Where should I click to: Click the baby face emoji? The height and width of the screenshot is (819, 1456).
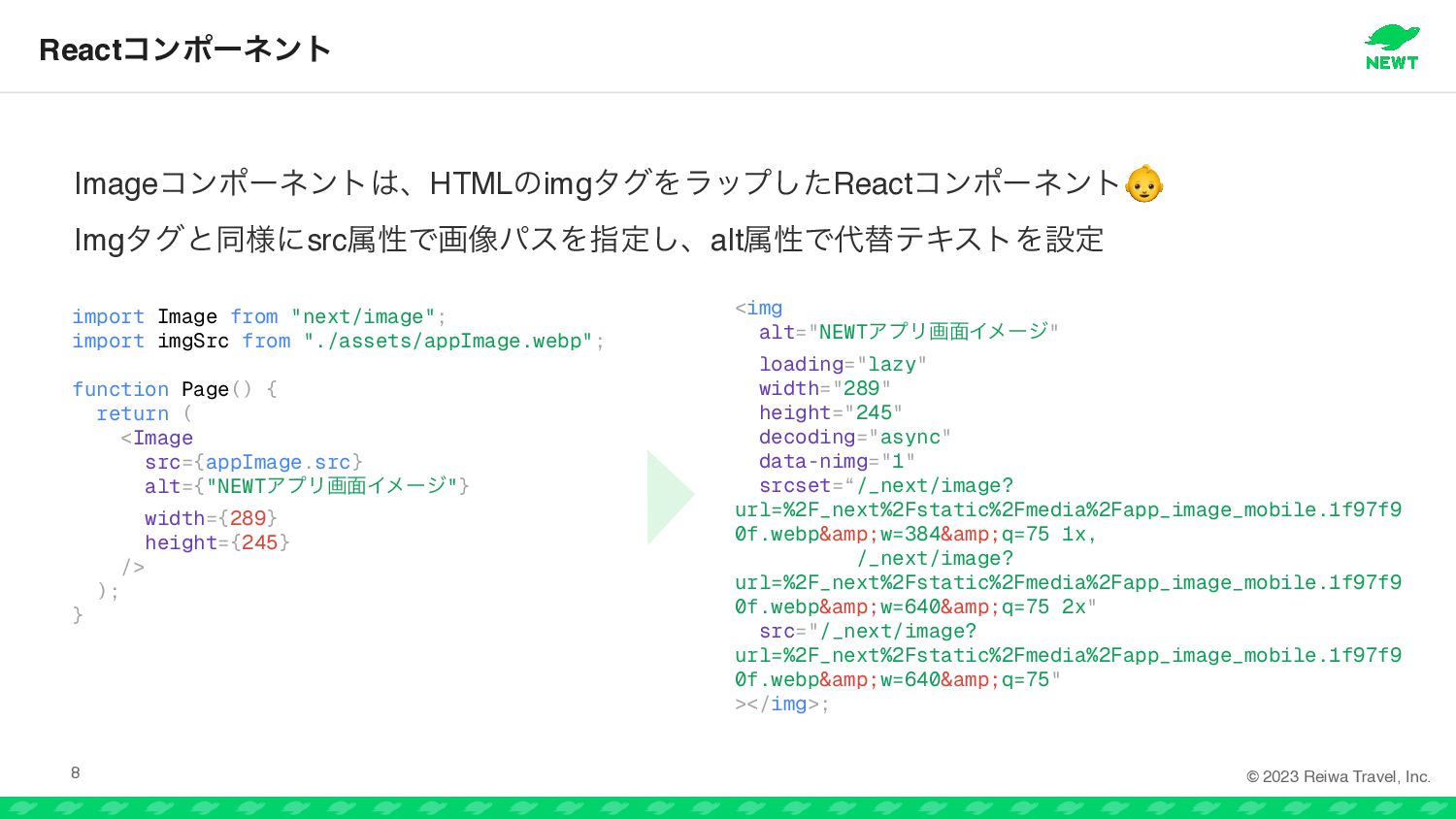pos(1143,183)
